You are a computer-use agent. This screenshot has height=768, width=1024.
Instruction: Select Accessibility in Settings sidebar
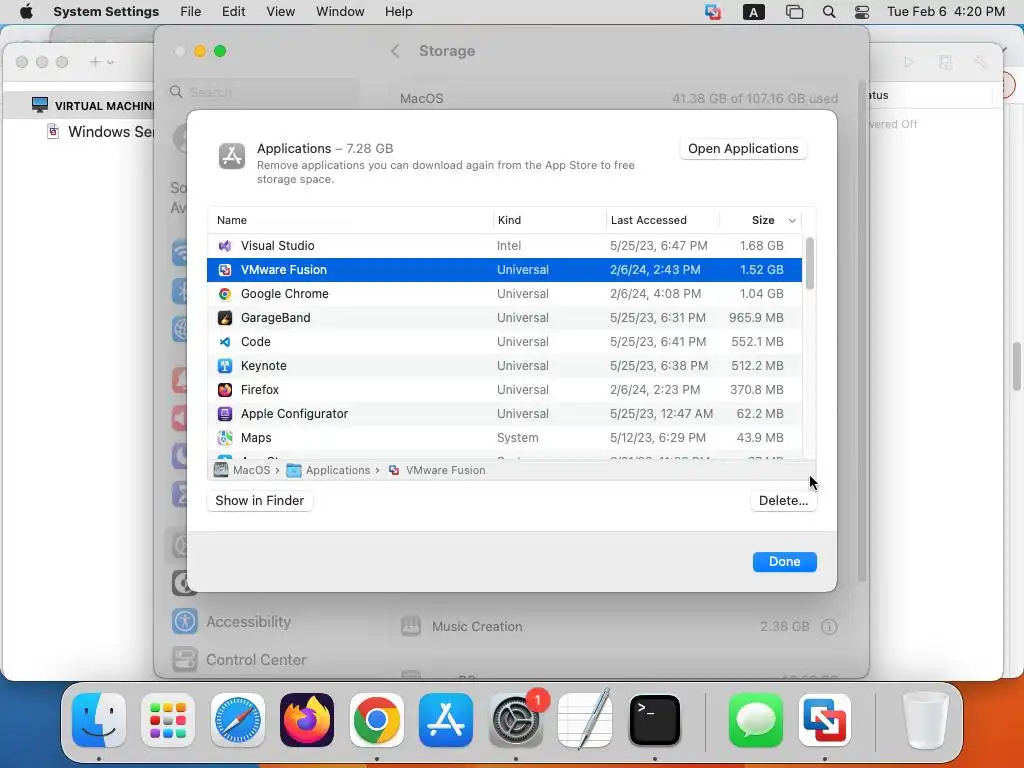point(248,622)
